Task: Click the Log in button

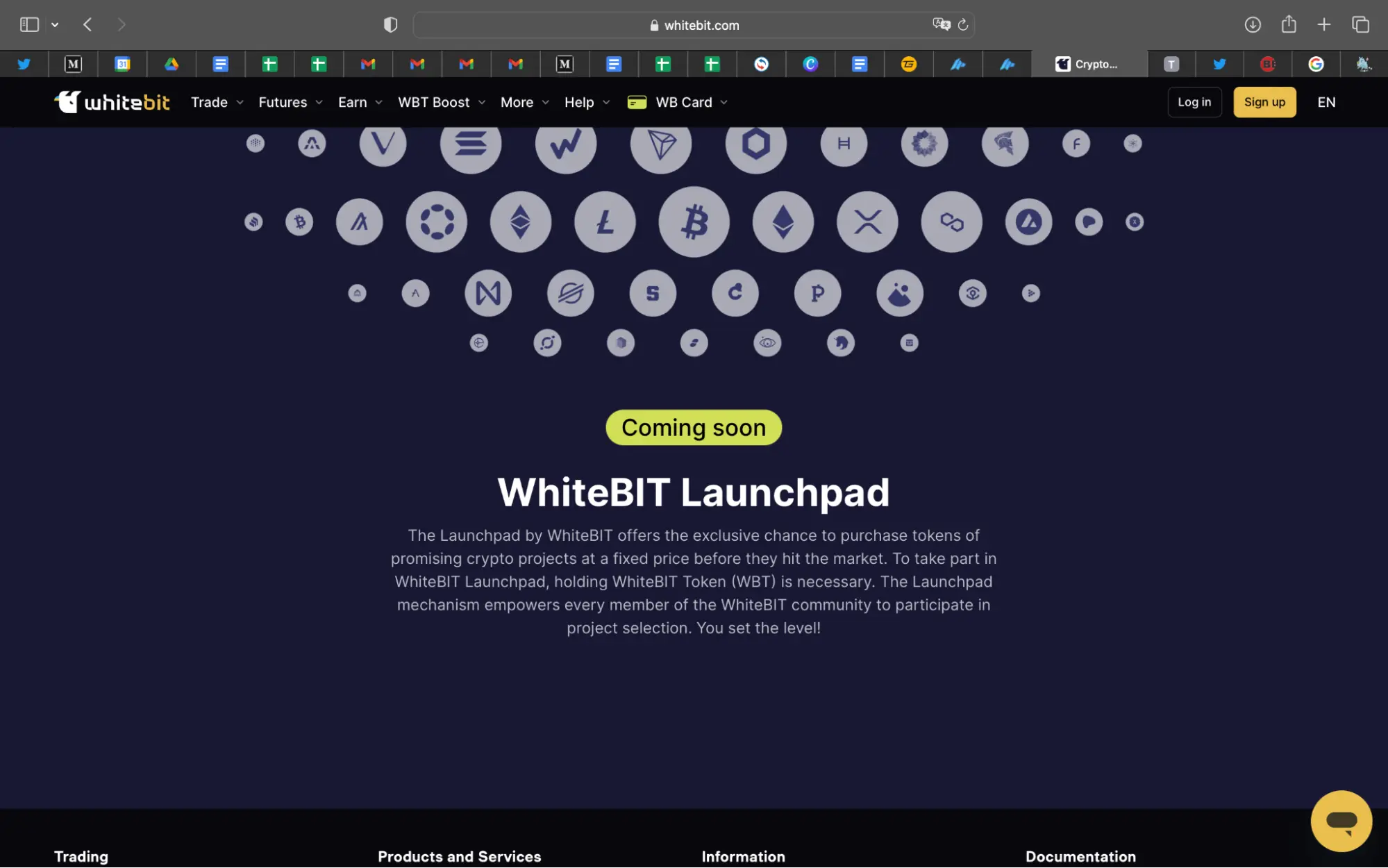Action: click(x=1194, y=102)
